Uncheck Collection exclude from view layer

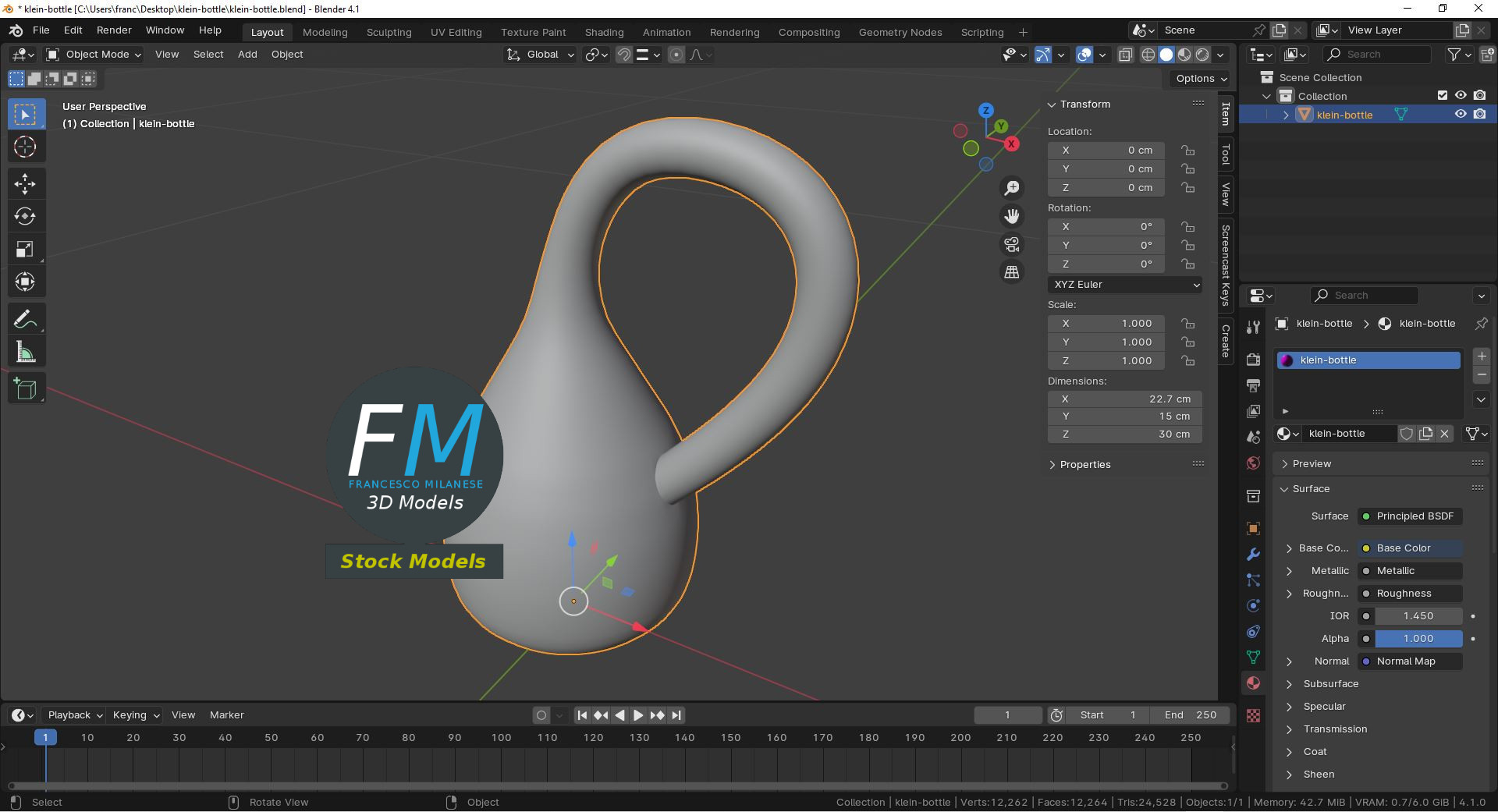[1443, 95]
